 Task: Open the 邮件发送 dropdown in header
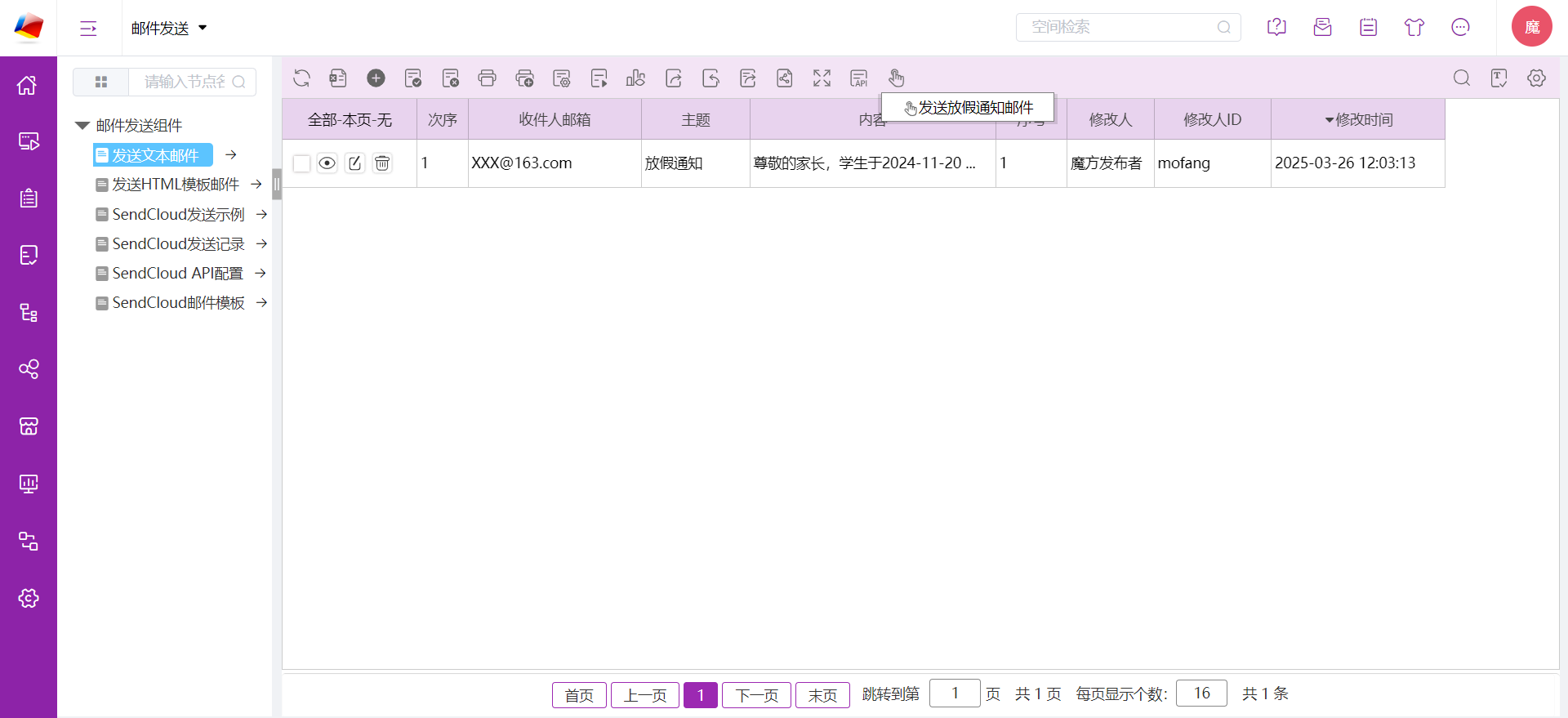tap(169, 29)
